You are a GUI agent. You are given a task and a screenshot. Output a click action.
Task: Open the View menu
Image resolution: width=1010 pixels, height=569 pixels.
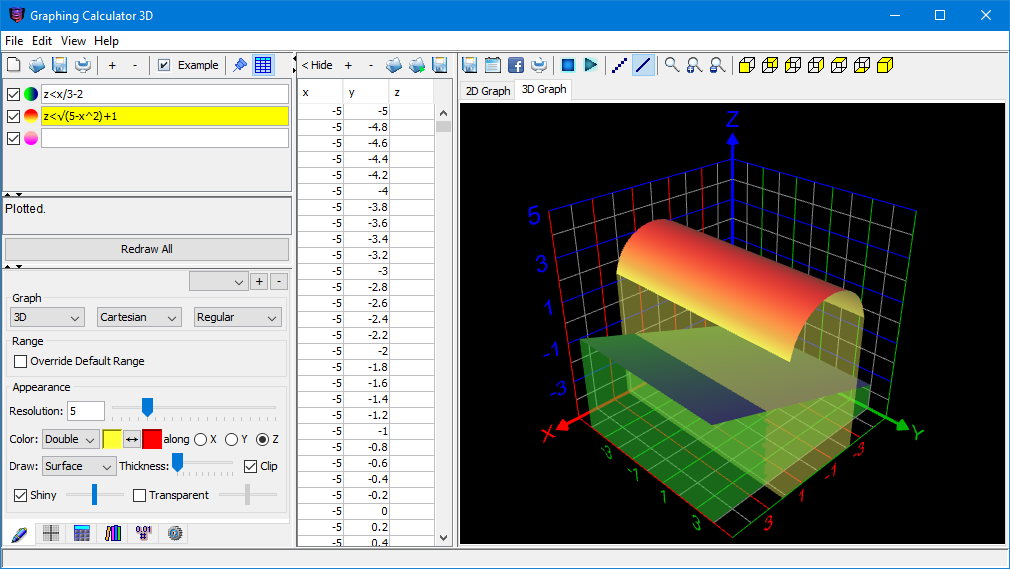click(73, 41)
